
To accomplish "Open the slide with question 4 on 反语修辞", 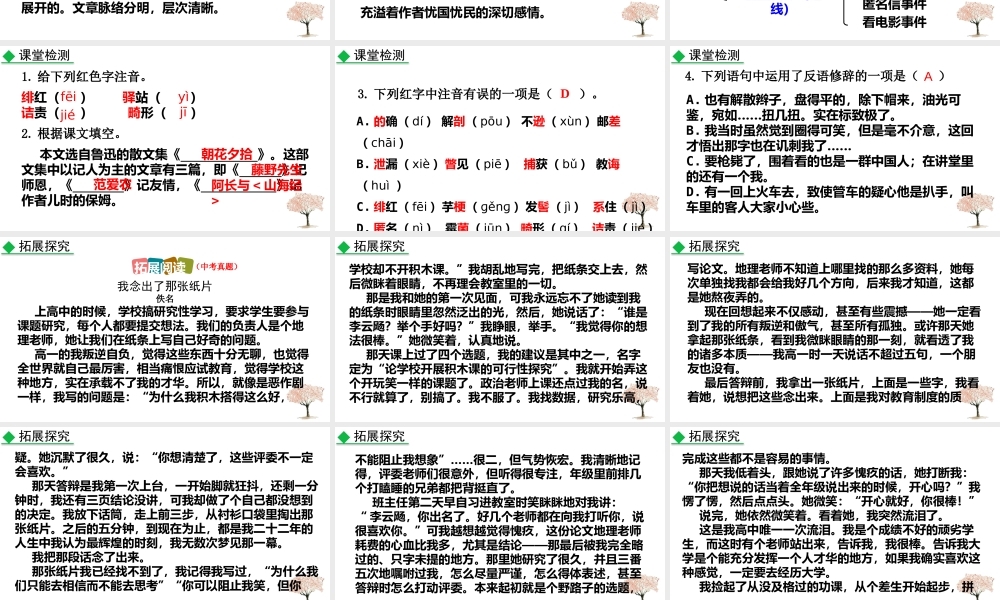I will pos(835,138).
